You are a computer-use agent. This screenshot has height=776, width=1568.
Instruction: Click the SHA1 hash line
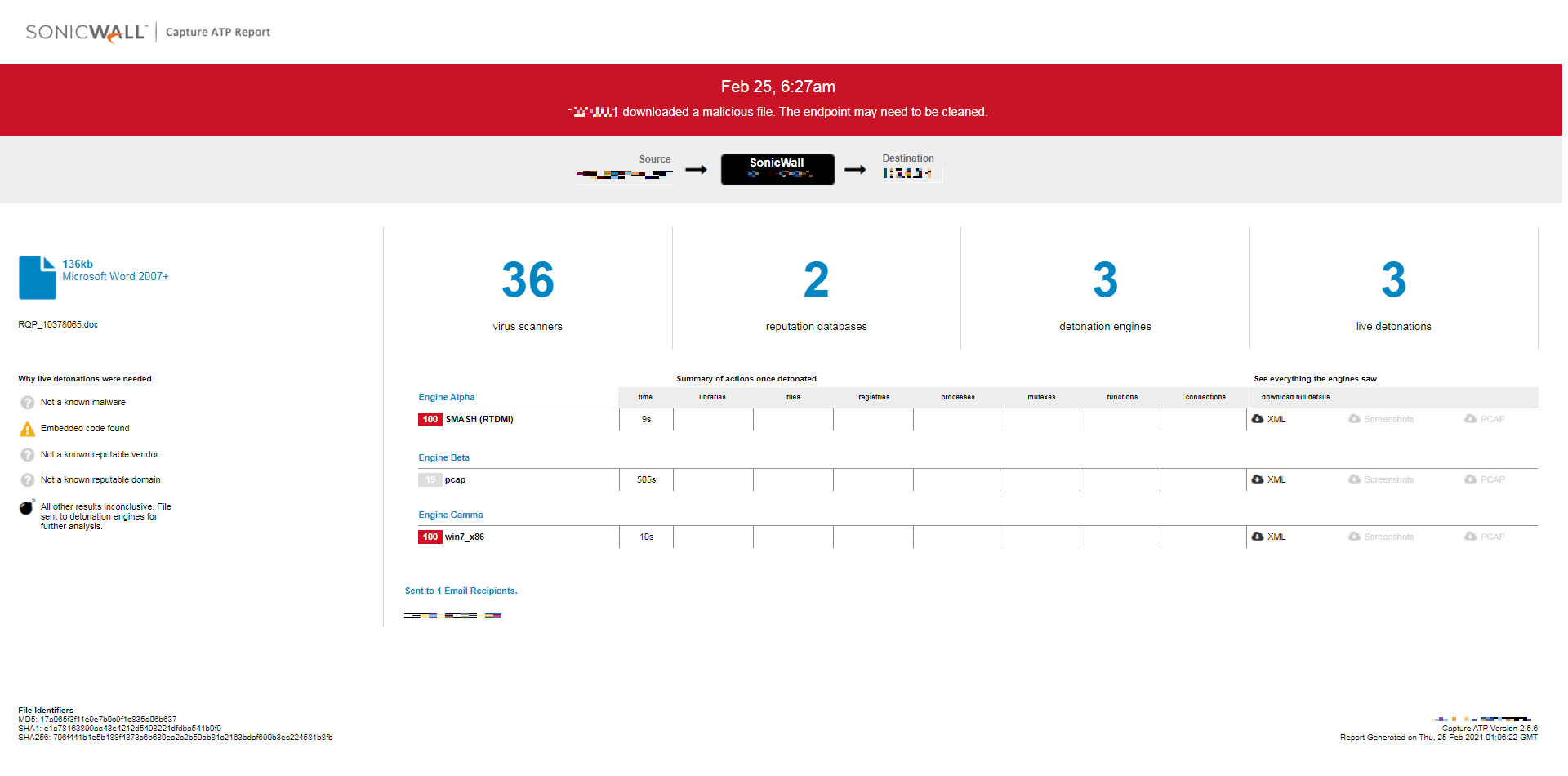[x=119, y=729]
